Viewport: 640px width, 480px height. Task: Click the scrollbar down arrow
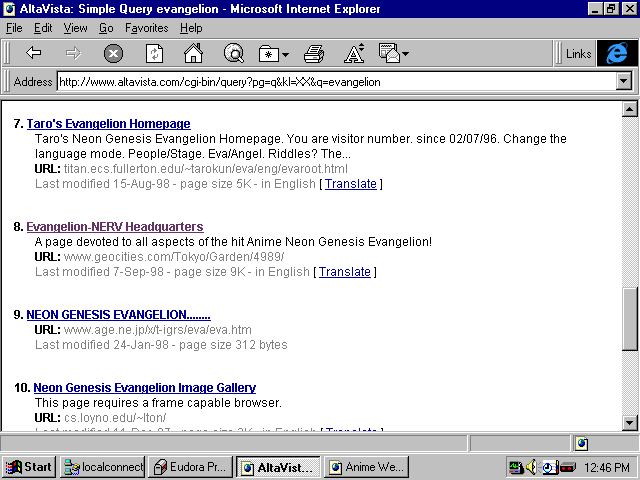(630, 423)
